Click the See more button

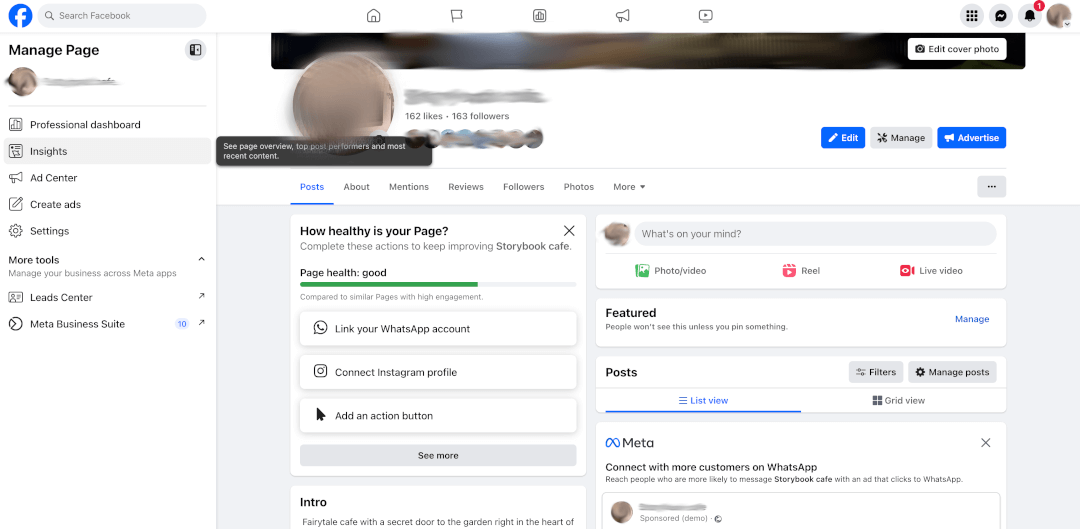438,455
